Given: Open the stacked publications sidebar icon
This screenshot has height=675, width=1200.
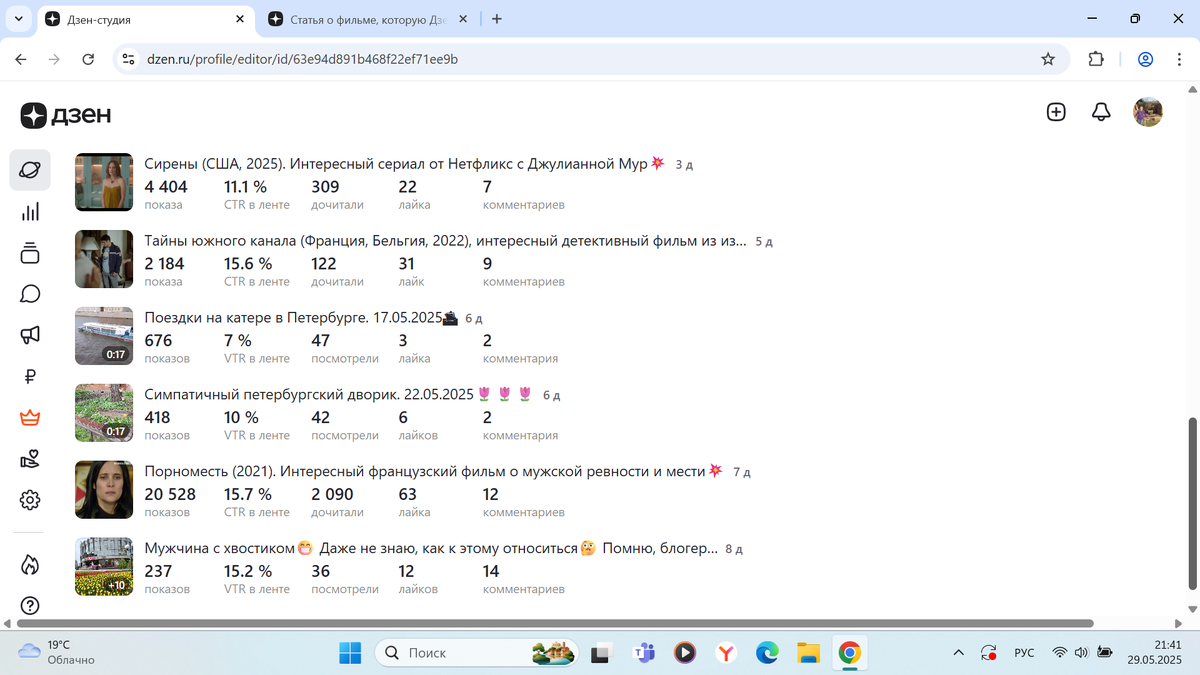Looking at the screenshot, I should [30, 253].
